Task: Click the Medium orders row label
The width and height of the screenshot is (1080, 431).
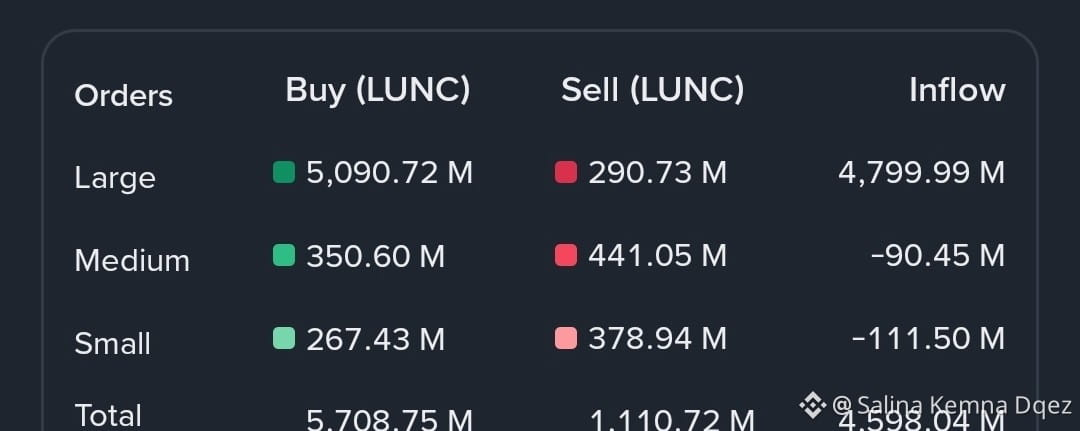Action: pyautogui.click(x=132, y=261)
